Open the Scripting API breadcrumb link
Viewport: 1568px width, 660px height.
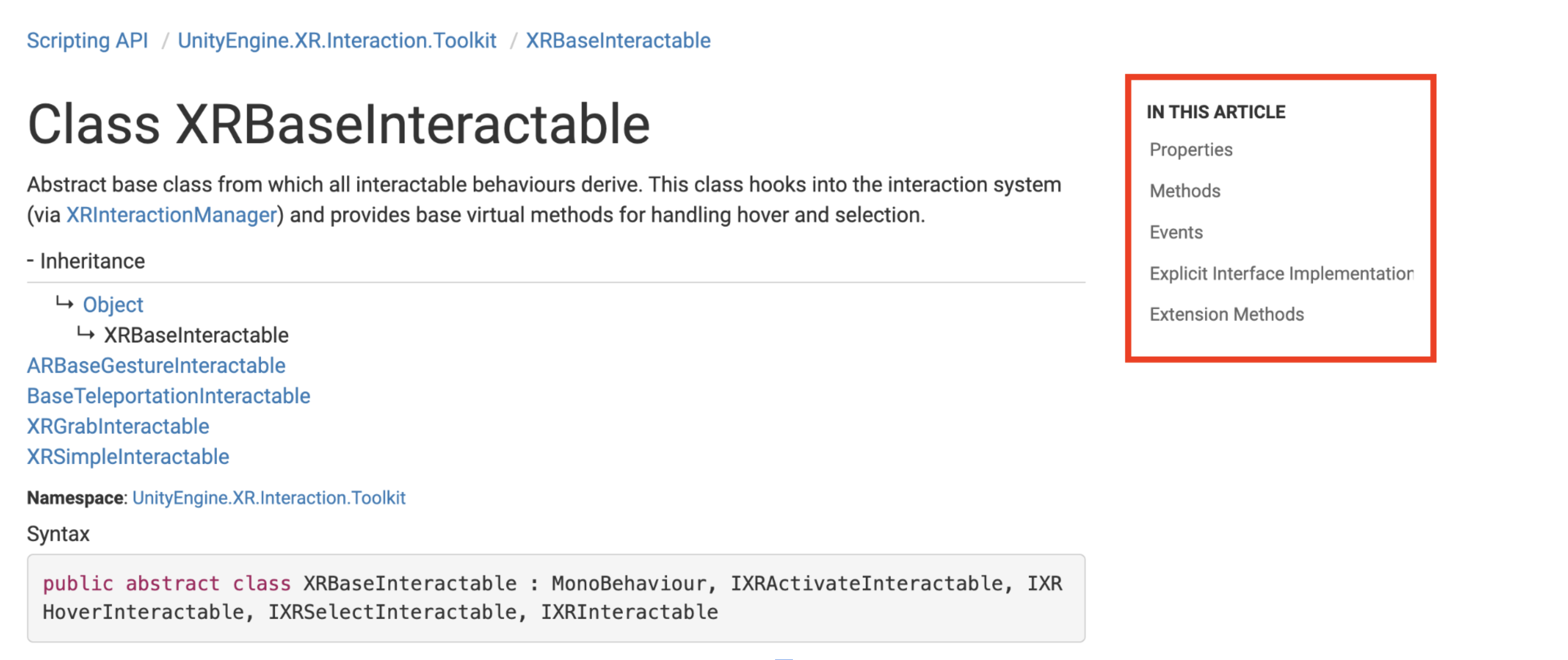87,40
